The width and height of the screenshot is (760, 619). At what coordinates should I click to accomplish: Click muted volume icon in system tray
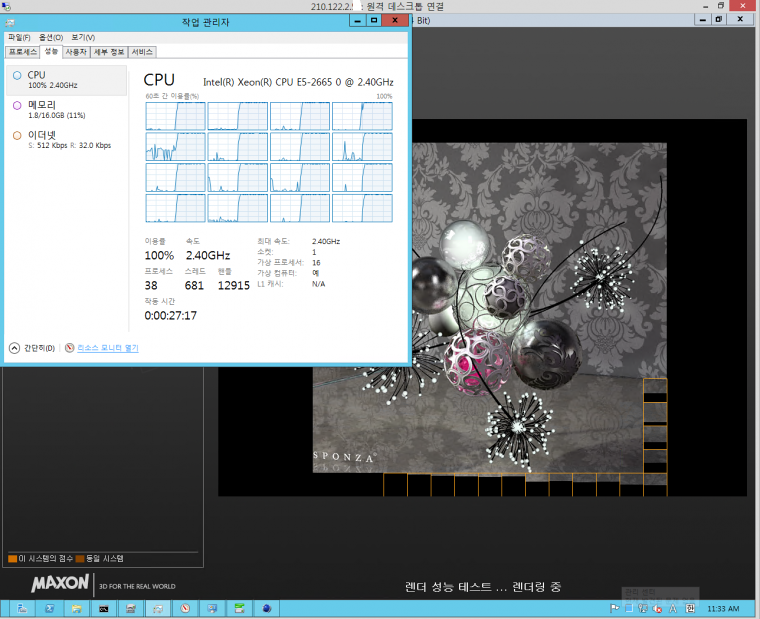pyautogui.click(x=658, y=608)
